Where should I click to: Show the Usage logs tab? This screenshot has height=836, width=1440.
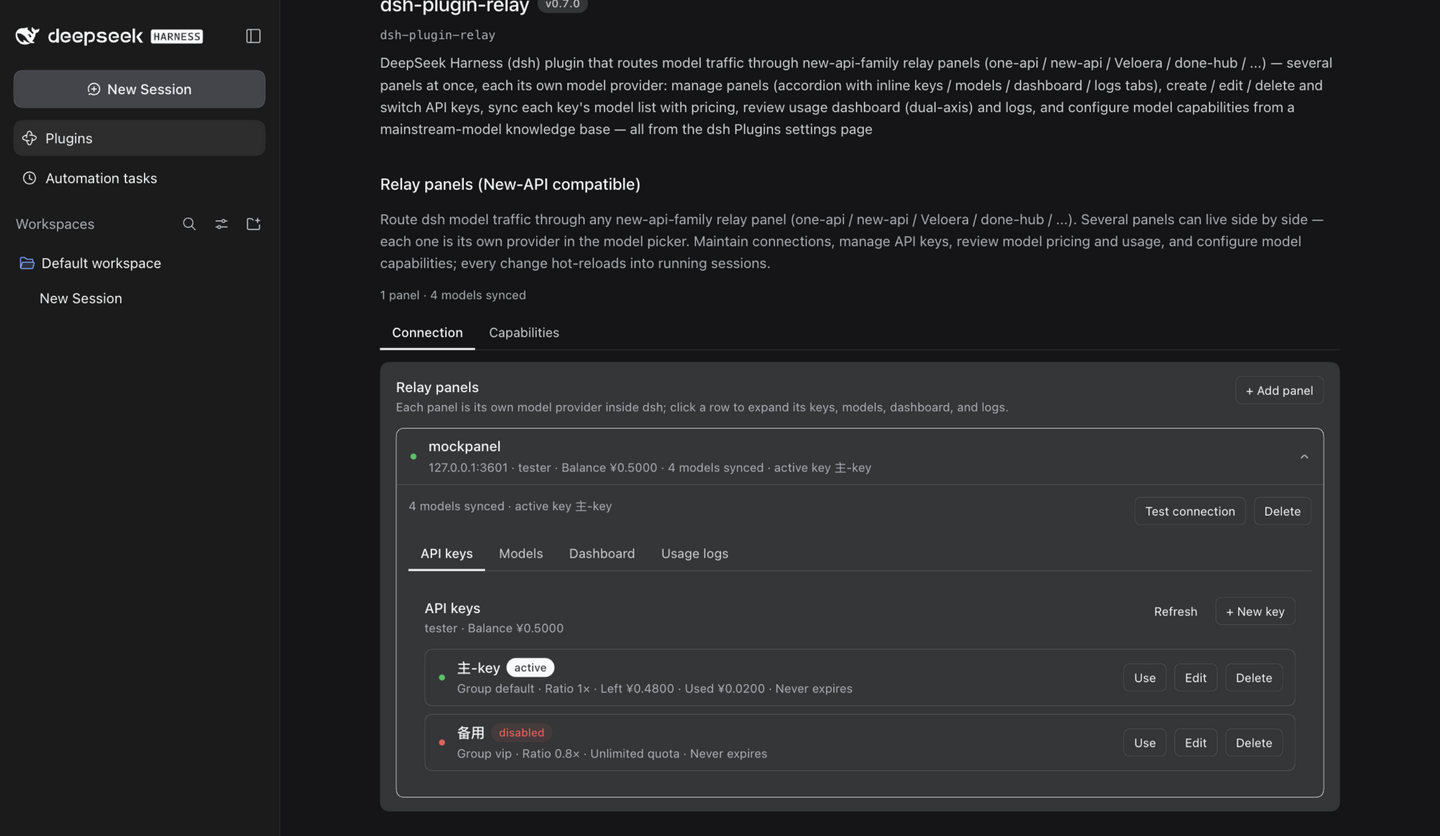click(694, 553)
